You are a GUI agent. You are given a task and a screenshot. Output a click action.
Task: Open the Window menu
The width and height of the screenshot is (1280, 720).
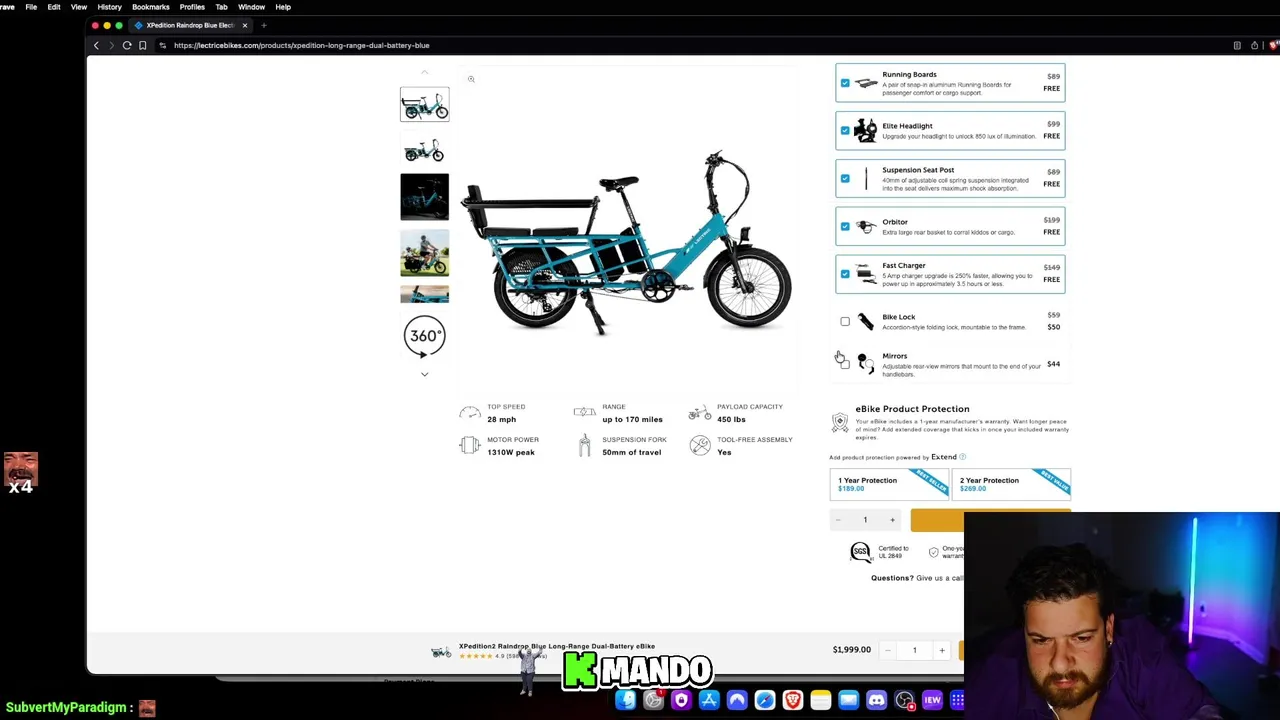pos(251,7)
